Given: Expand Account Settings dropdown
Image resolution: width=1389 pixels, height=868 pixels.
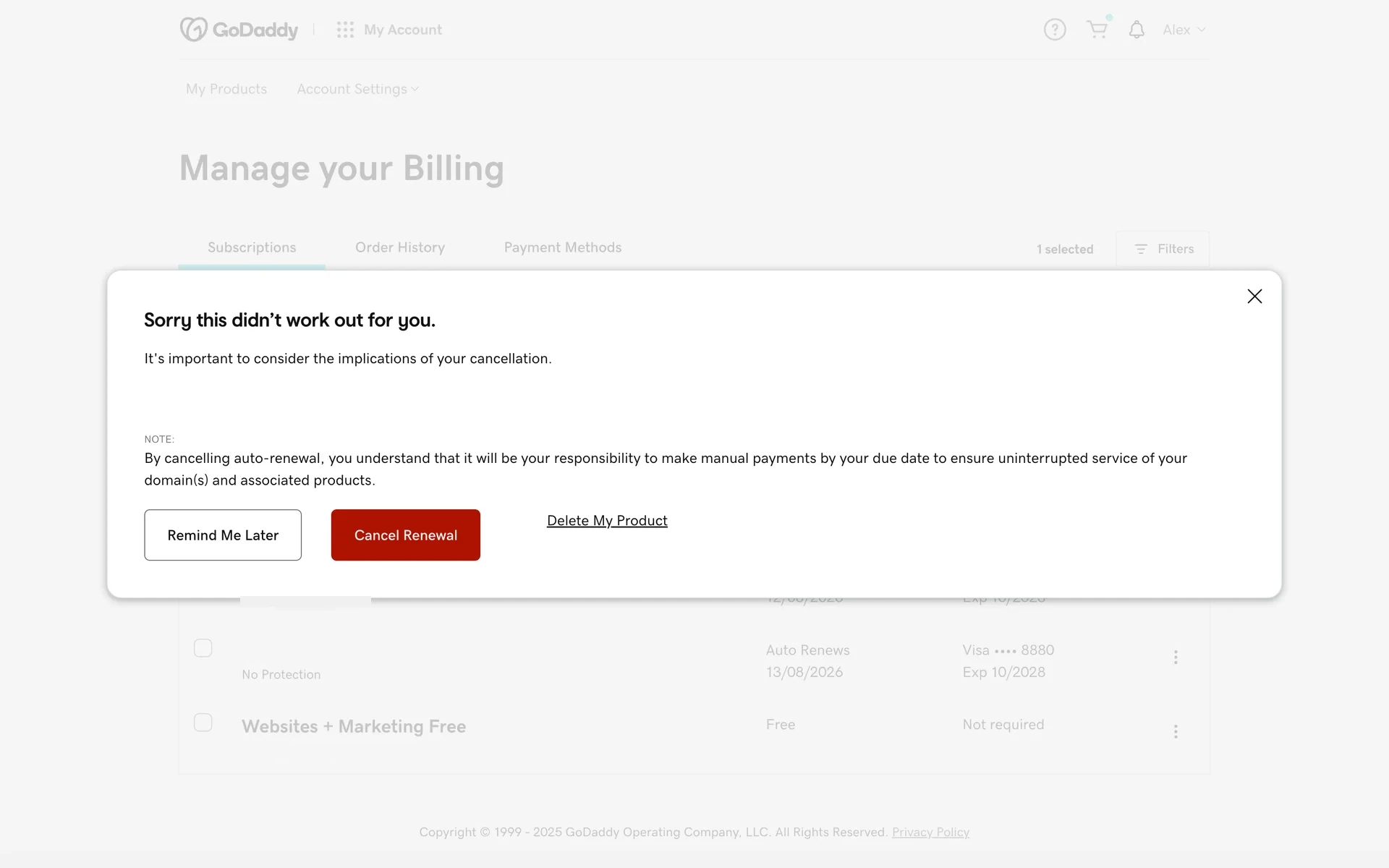Looking at the screenshot, I should (x=358, y=89).
